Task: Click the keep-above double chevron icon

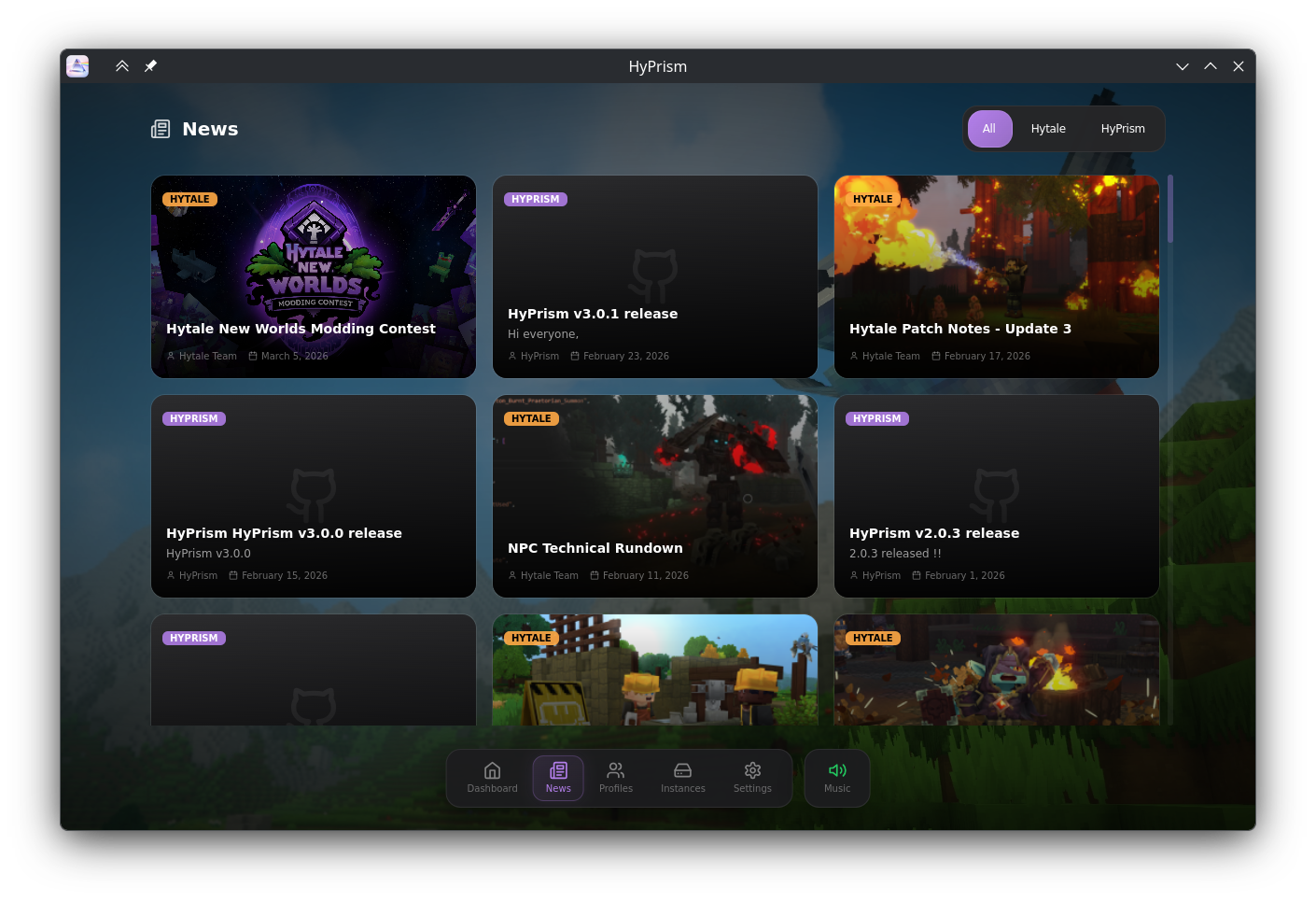Action: click(122, 66)
